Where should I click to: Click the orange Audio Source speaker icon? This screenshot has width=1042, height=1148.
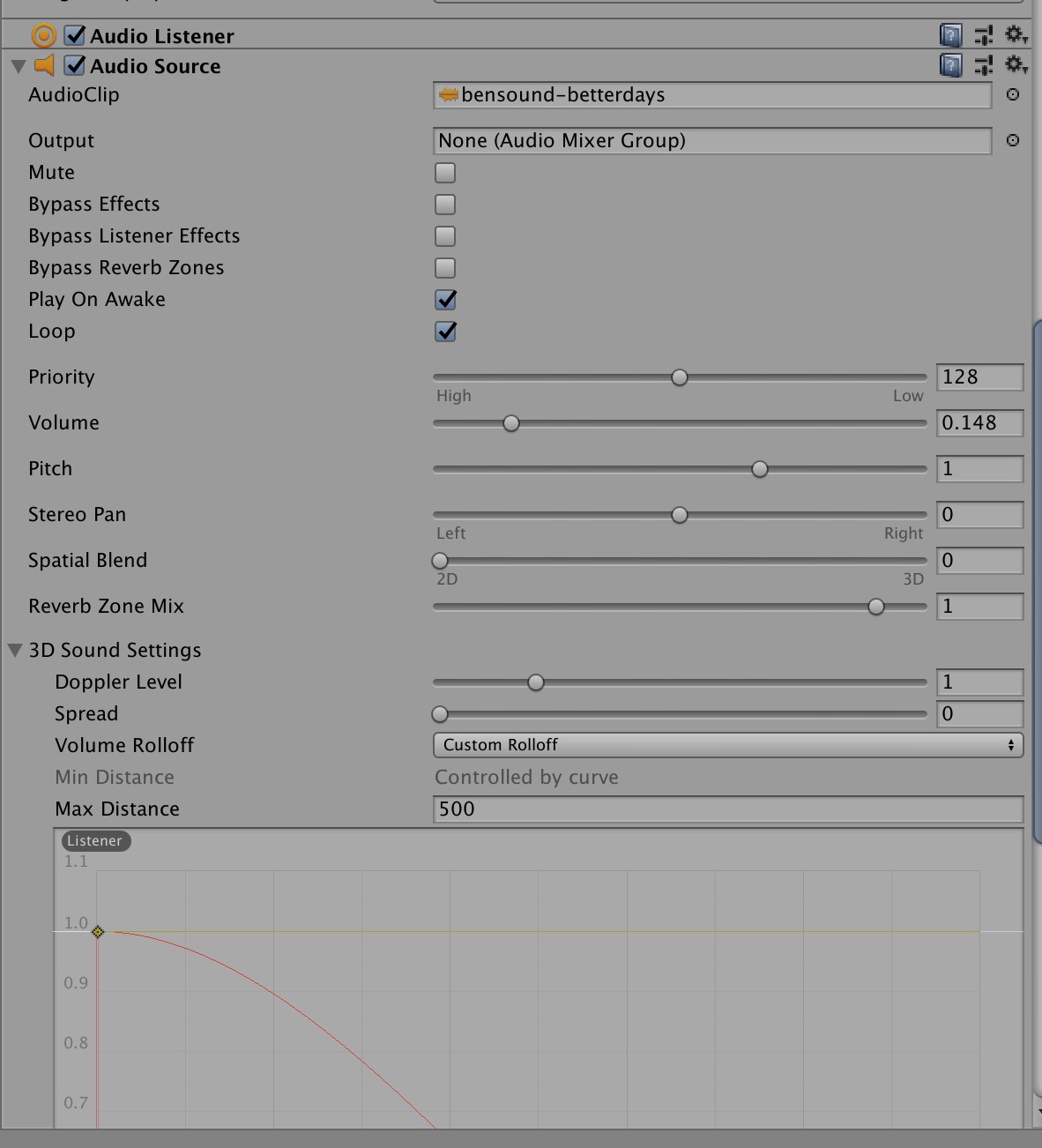tap(46, 65)
